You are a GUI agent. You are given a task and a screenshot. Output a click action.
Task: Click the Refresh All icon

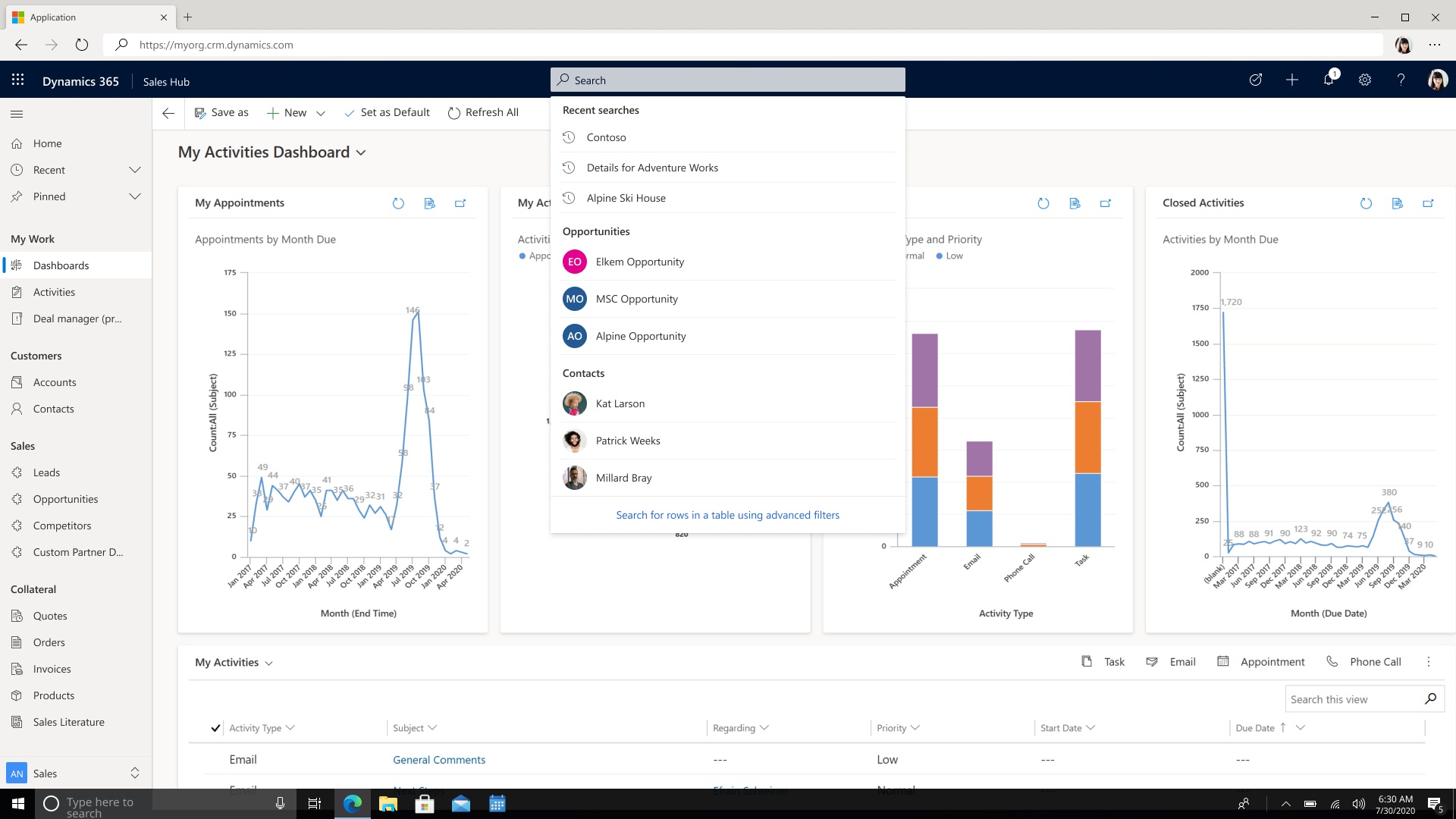453,112
